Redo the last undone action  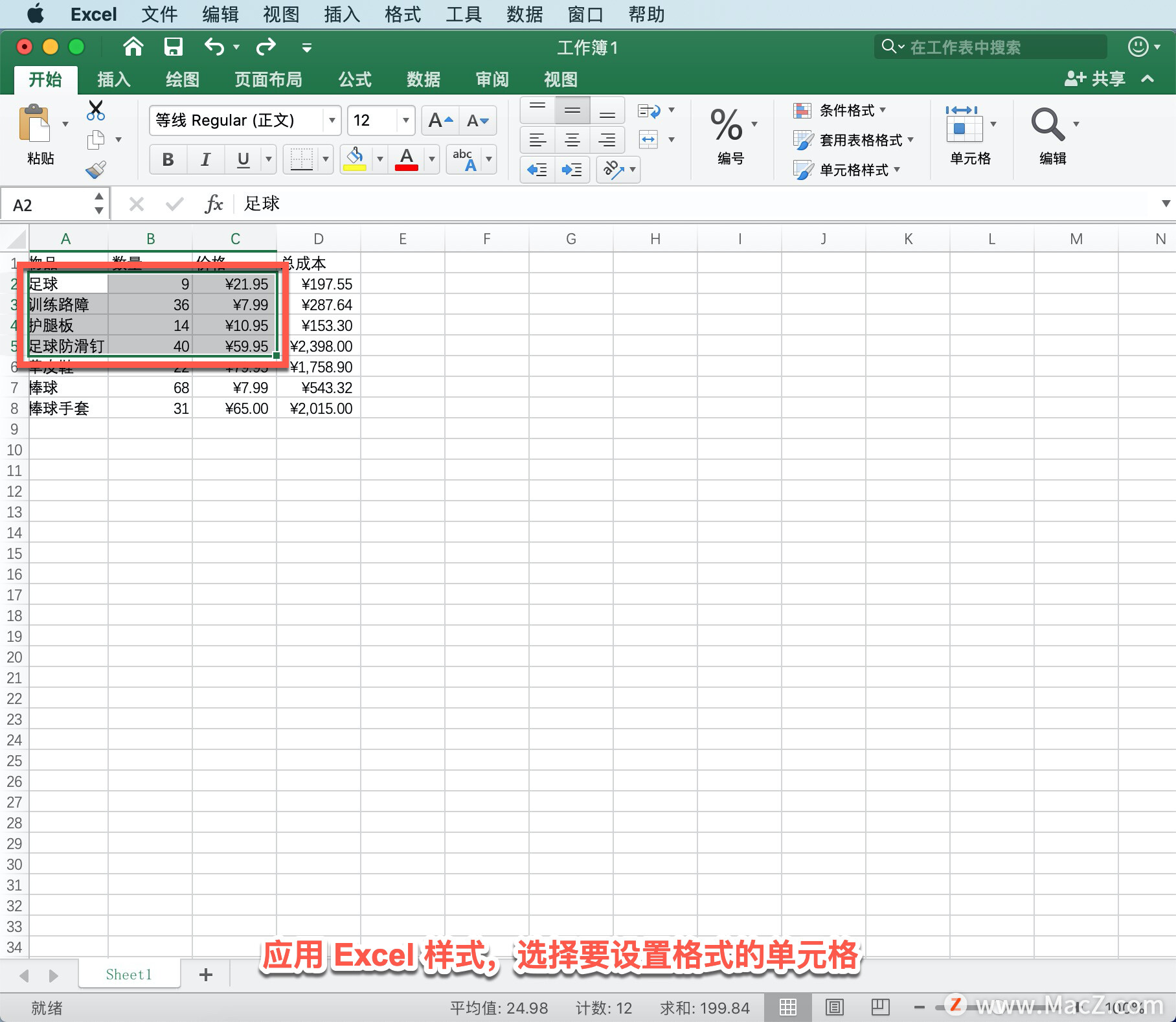(x=266, y=47)
